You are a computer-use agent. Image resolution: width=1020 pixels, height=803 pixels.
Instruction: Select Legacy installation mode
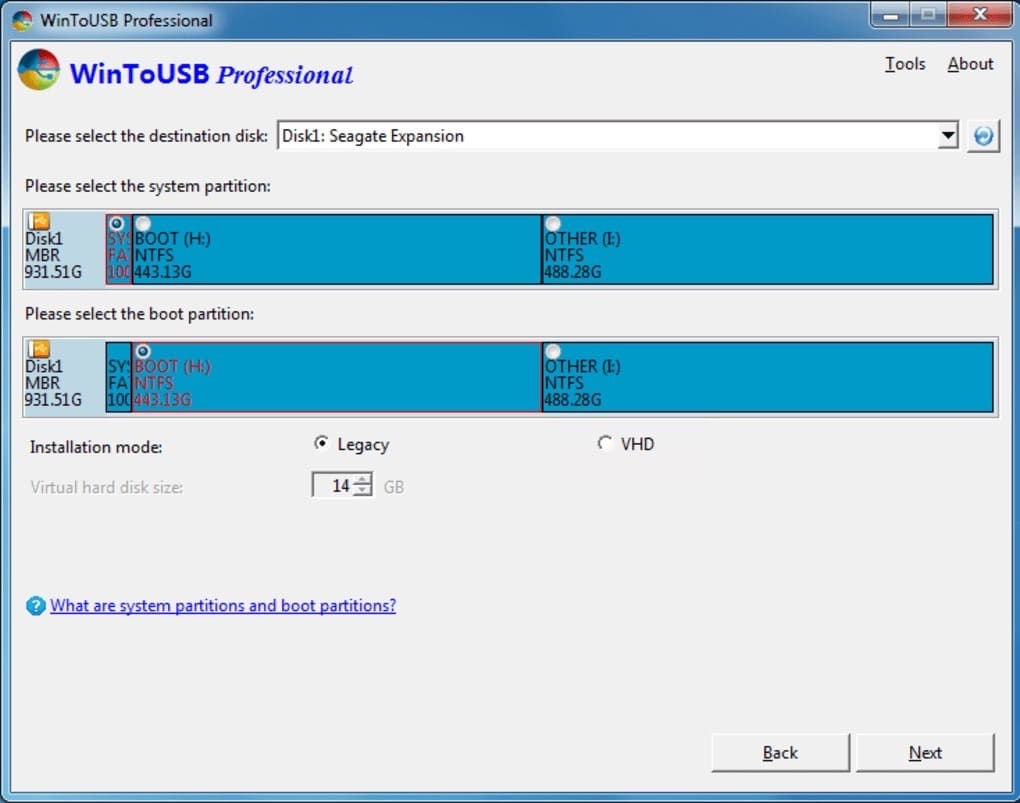(x=321, y=444)
